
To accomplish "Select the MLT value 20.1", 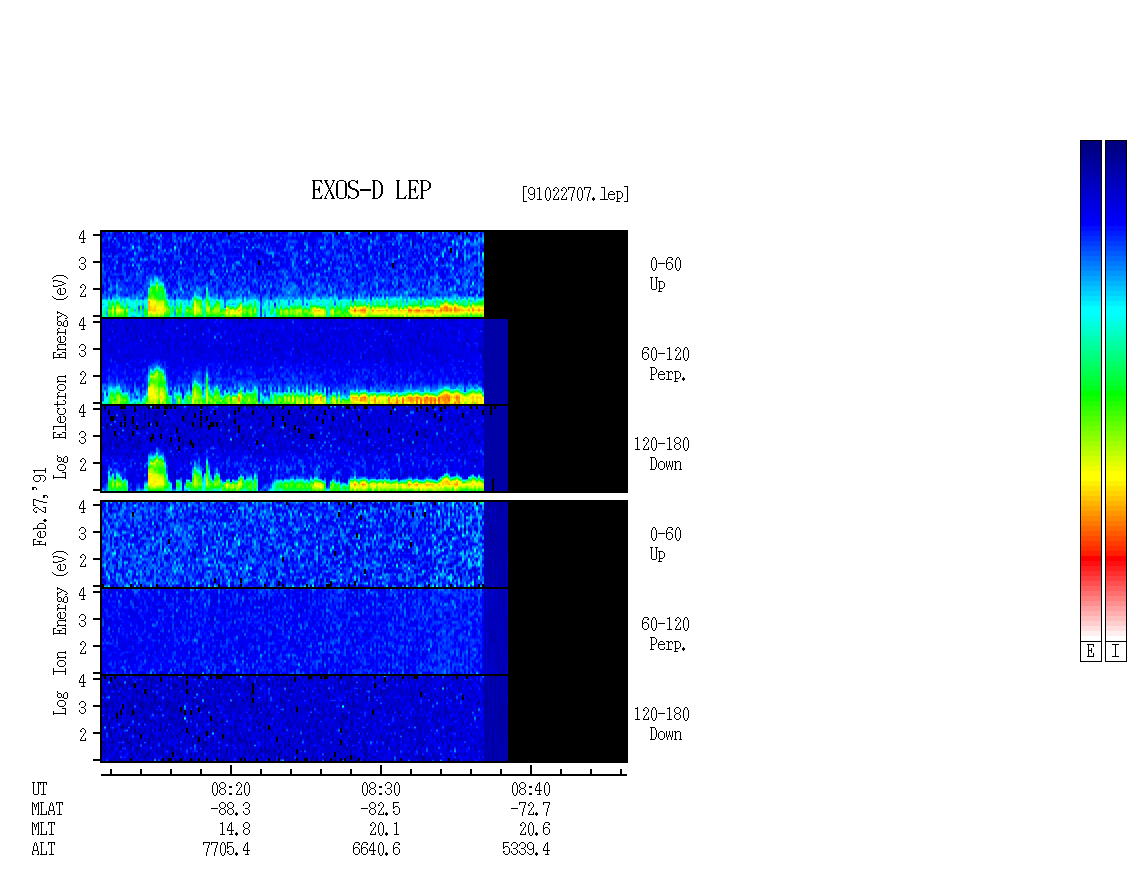I will [x=384, y=830].
